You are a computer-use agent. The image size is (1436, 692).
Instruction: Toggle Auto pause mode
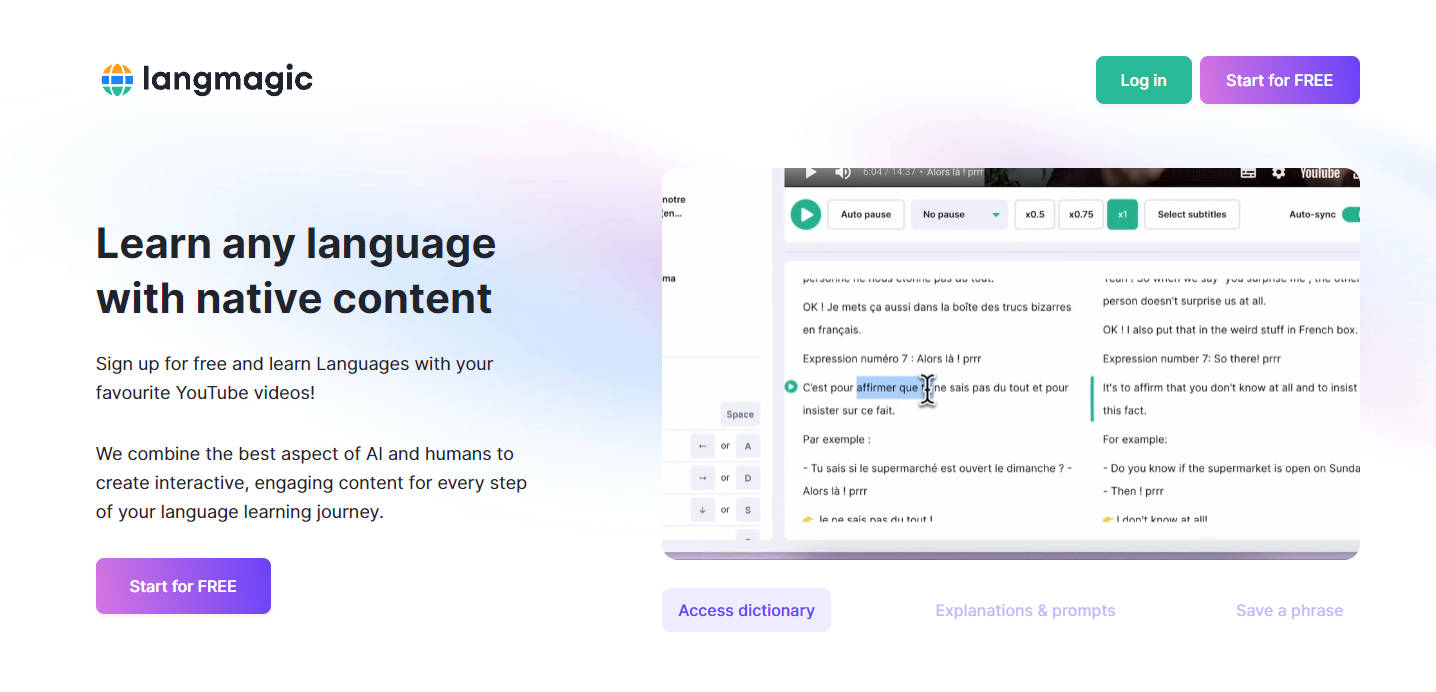click(x=866, y=214)
